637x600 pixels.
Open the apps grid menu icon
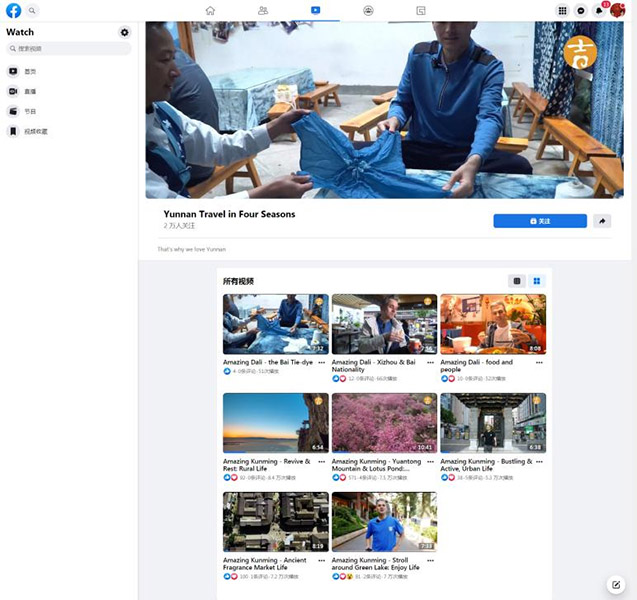pos(562,10)
